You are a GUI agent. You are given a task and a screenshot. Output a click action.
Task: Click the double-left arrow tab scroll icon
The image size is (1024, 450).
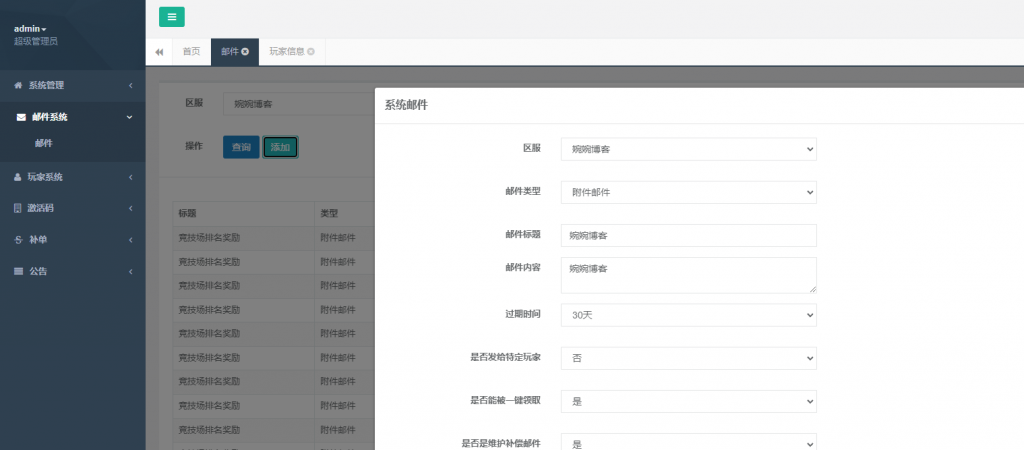coord(159,52)
